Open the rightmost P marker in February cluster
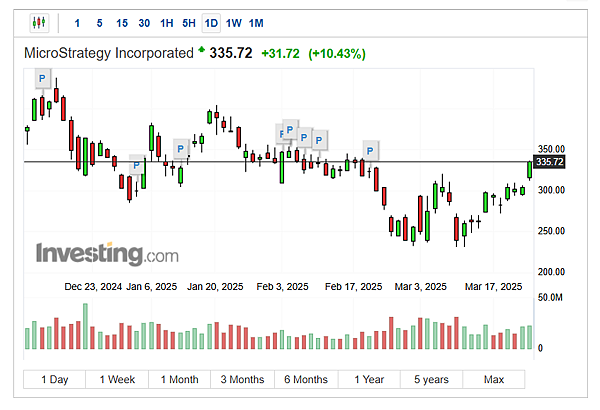Screen dimensions: 600x410 [319, 140]
